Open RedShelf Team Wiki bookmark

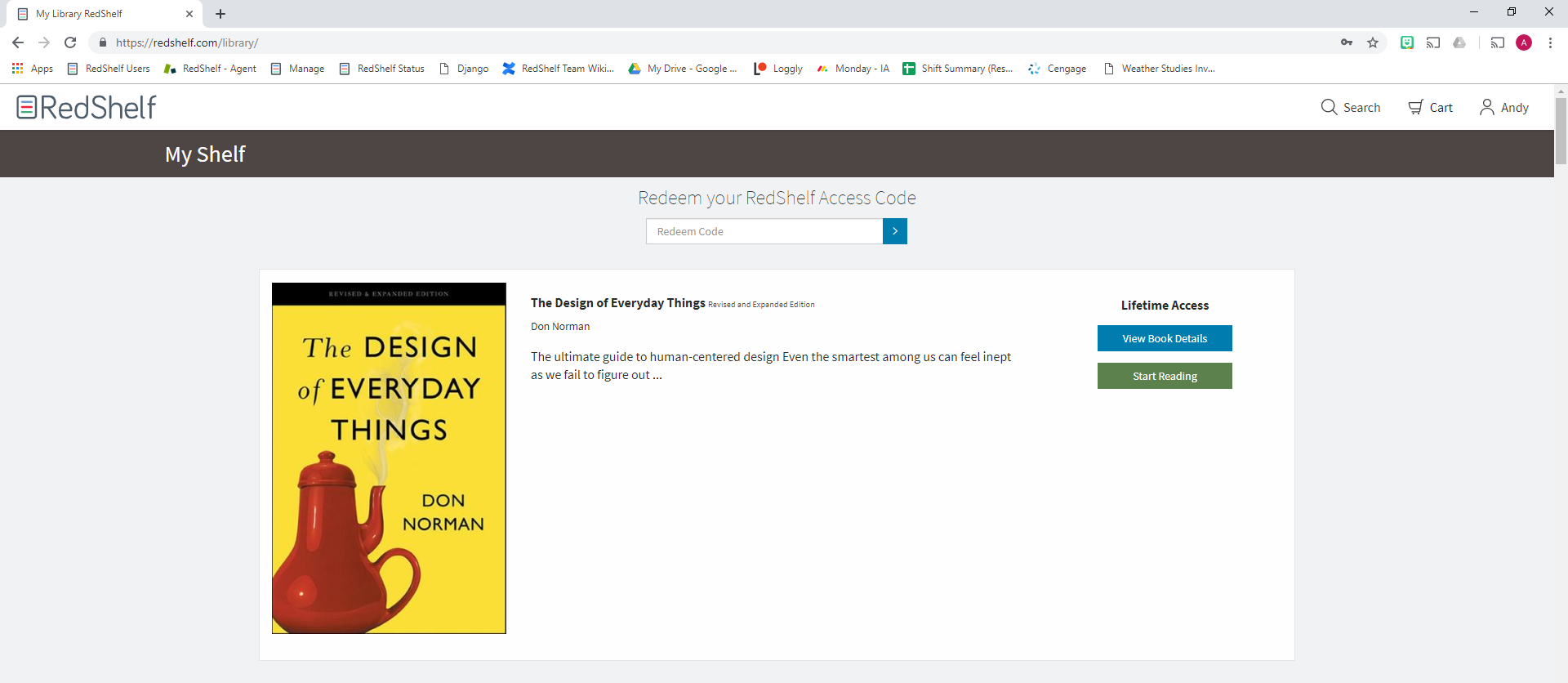point(558,69)
